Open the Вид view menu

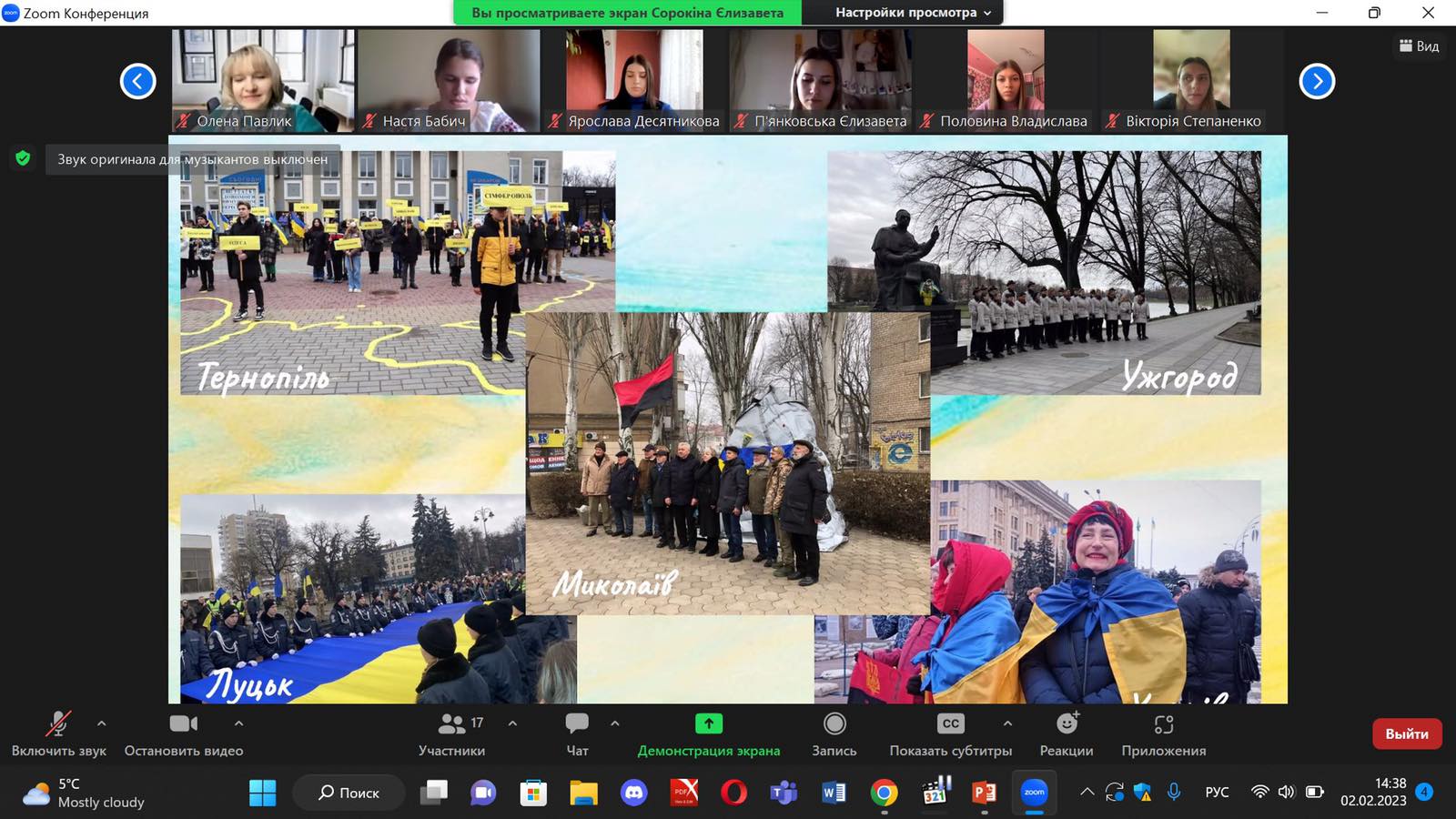pyautogui.click(x=1419, y=45)
